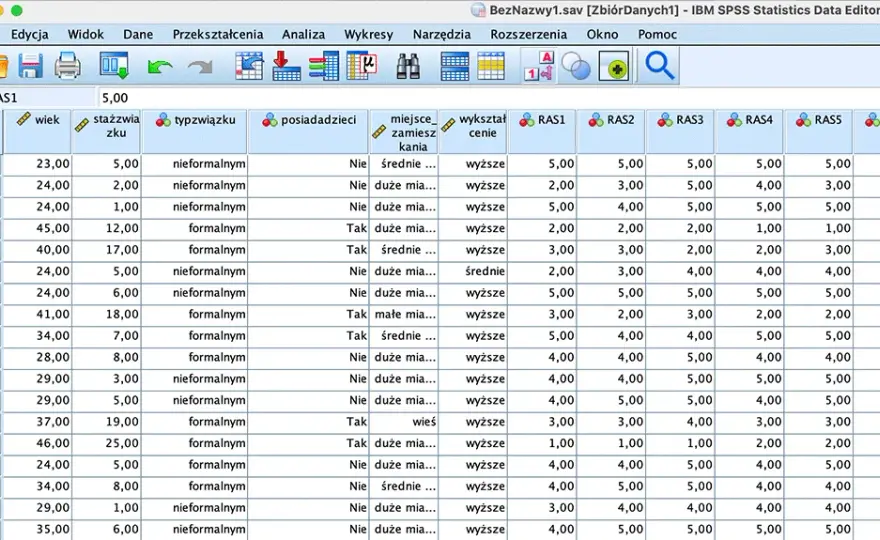880x540 pixels.
Task: Click stażzwiązku cell showing 25,00
Action: point(106,443)
